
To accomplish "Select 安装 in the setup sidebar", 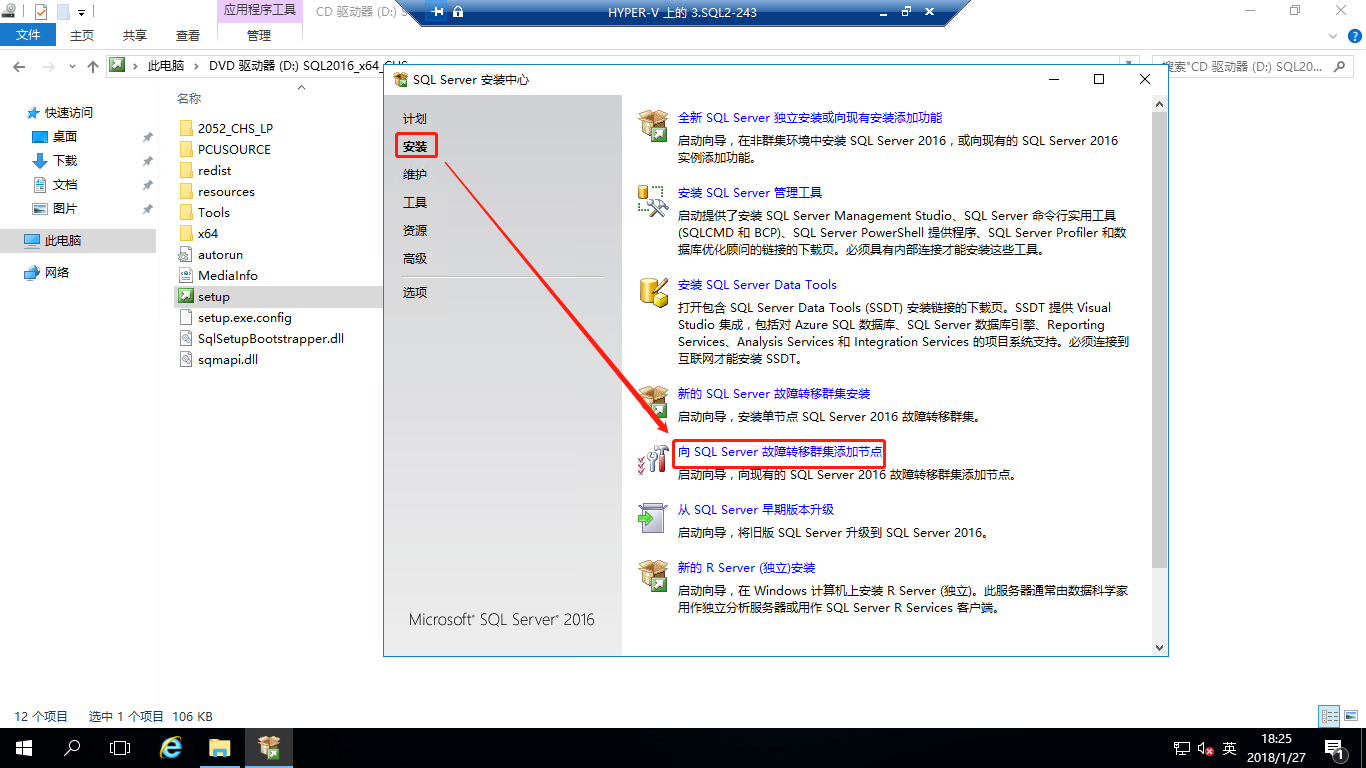I will tap(415, 147).
